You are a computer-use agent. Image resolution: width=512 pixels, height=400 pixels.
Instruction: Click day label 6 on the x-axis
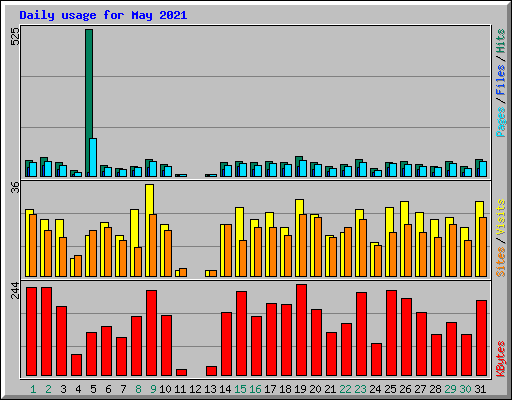tap(108, 389)
